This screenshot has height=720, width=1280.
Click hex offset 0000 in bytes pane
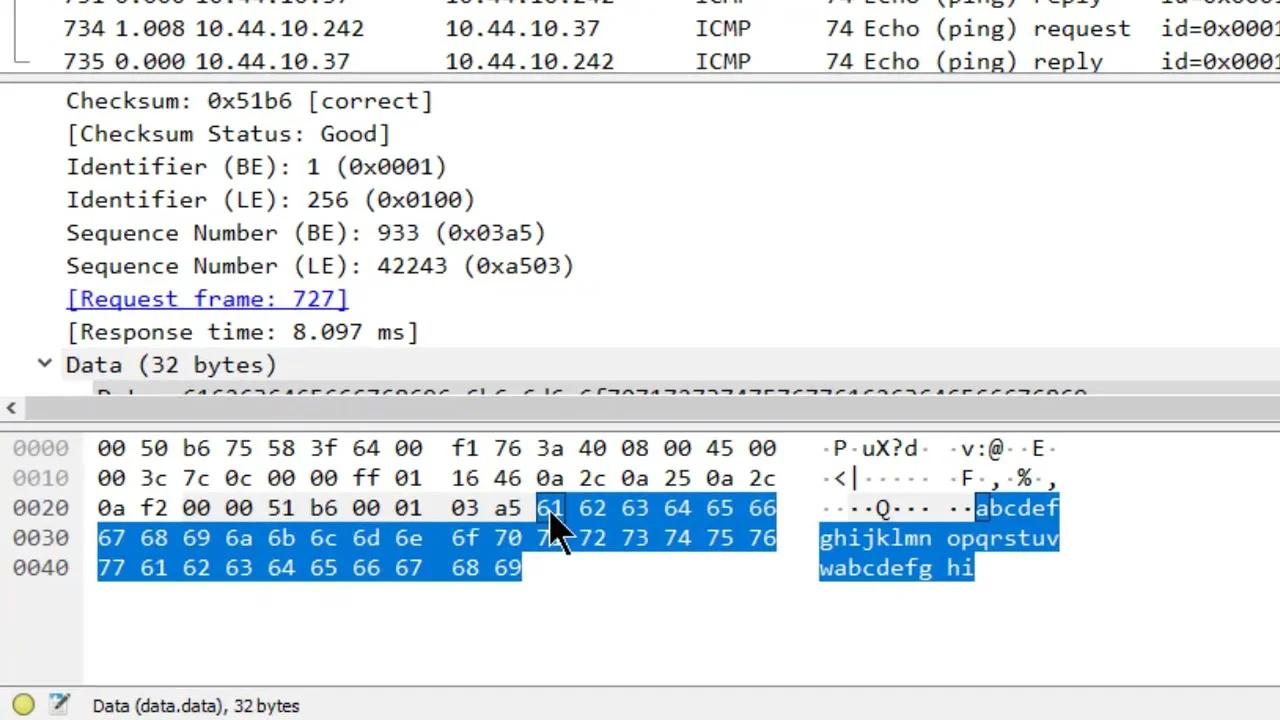coord(41,448)
